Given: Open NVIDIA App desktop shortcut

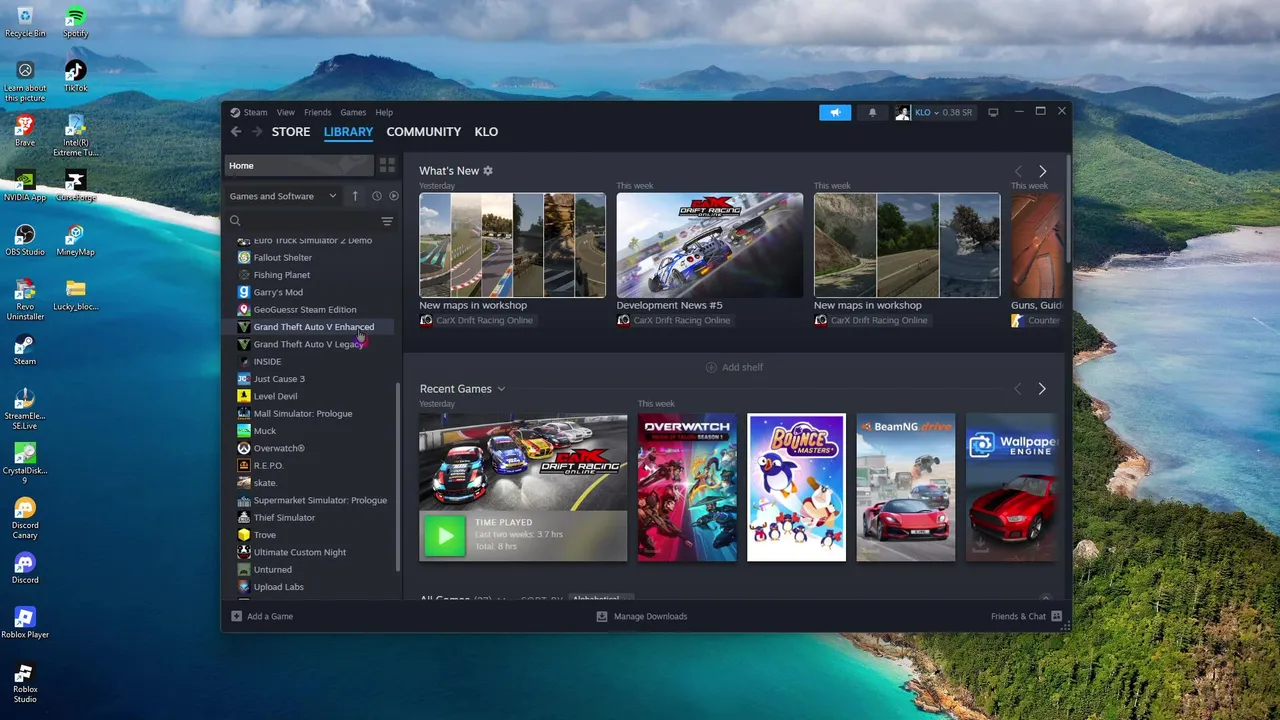Looking at the screenshot, I should [x=25, y=186].
